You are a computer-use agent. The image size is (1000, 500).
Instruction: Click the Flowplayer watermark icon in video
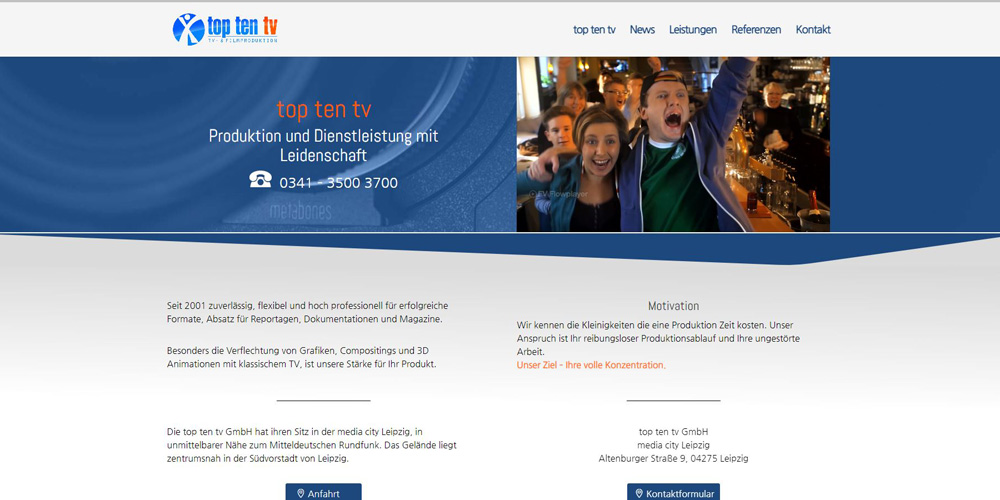tap(533, 194)
